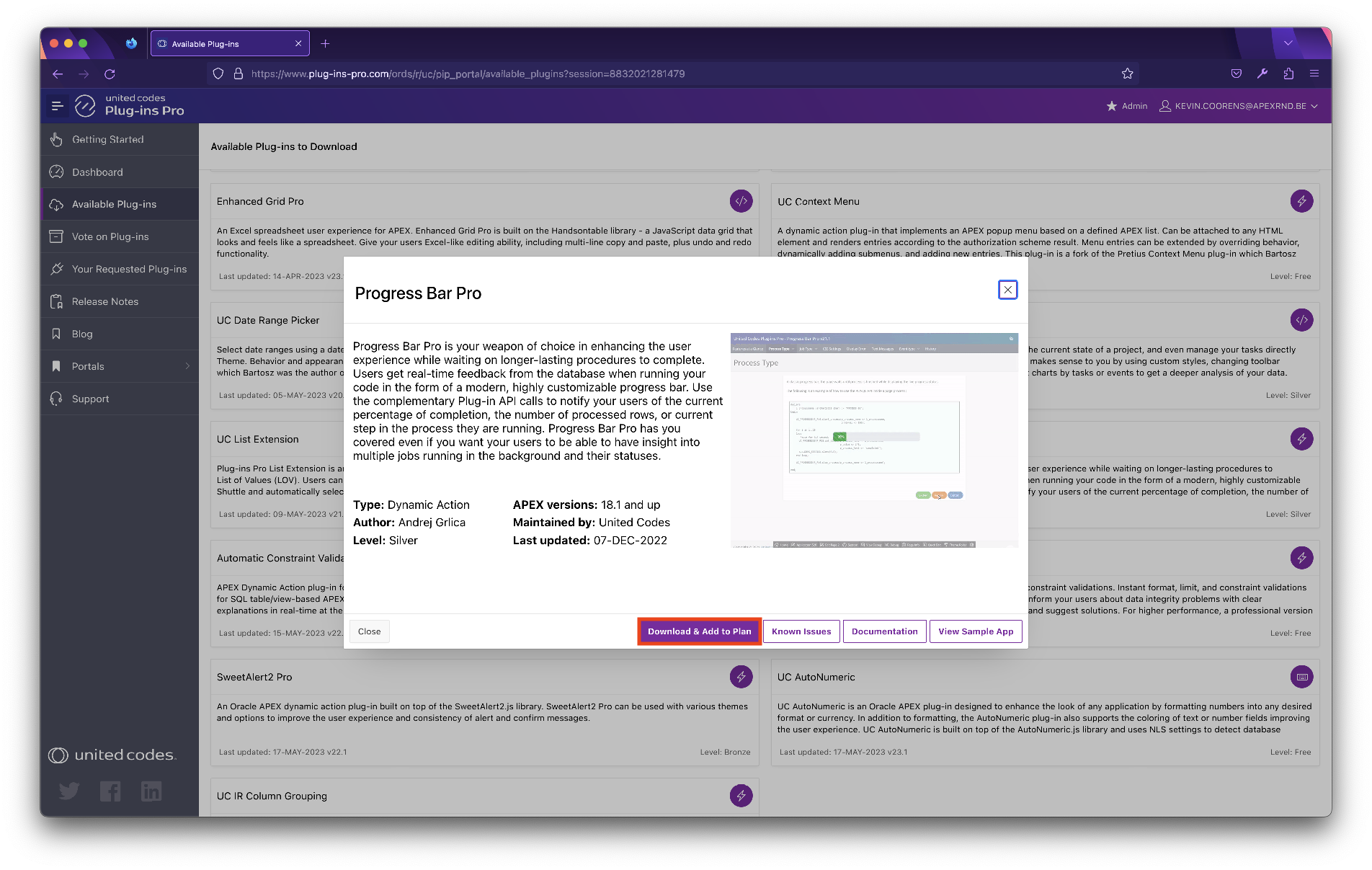Open UC IR Column Grouping card title

[272, 796]
